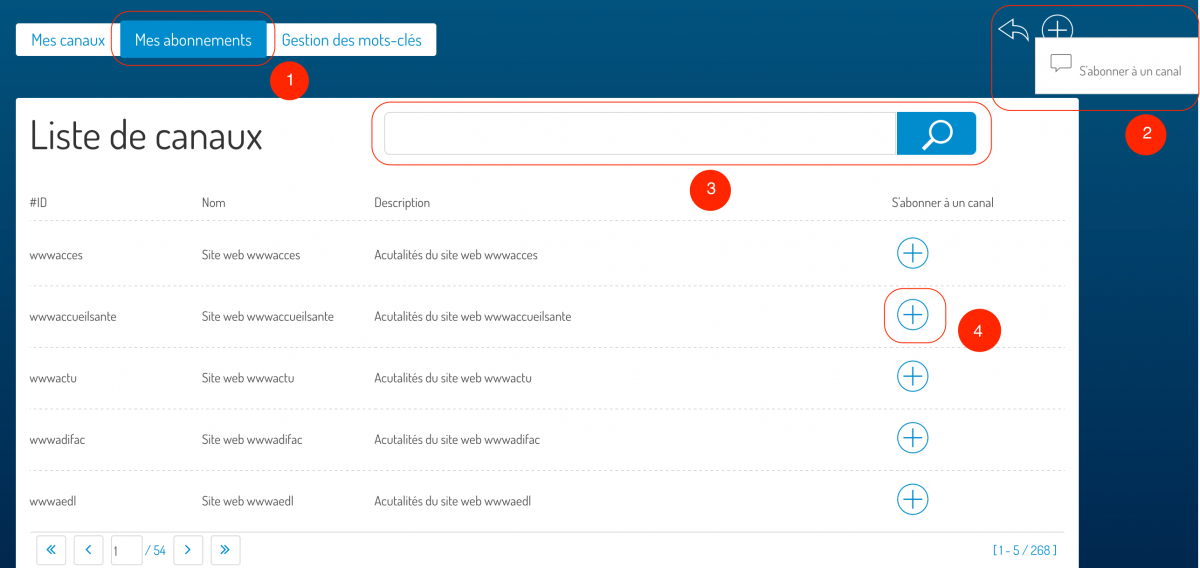Click the Nom column header
This screenshot has height=568, width=1200.
click(213, 203)
